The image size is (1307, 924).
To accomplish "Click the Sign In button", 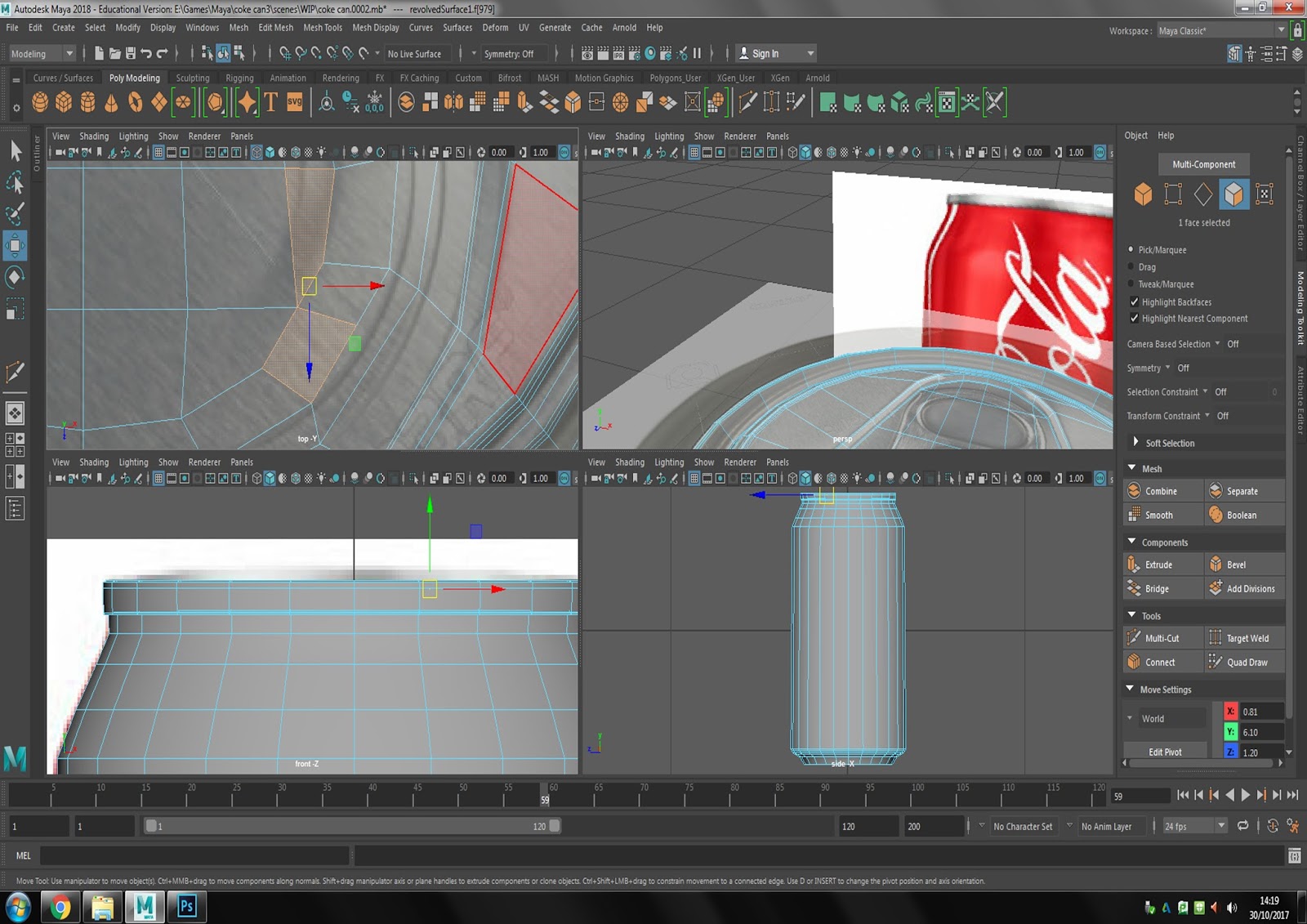I will point(768,52).
